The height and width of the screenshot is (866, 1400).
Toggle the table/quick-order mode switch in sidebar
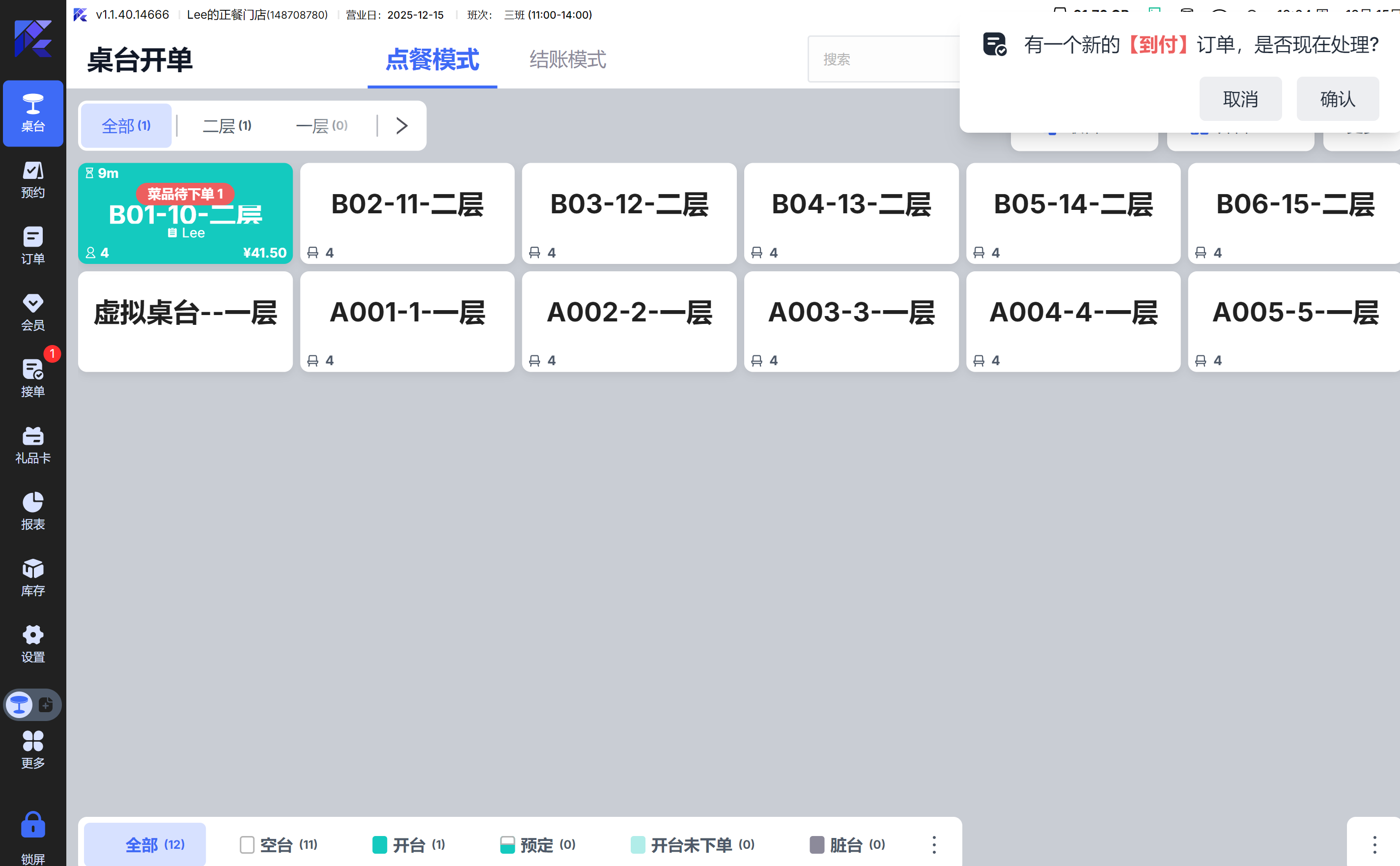pos(32,704)
